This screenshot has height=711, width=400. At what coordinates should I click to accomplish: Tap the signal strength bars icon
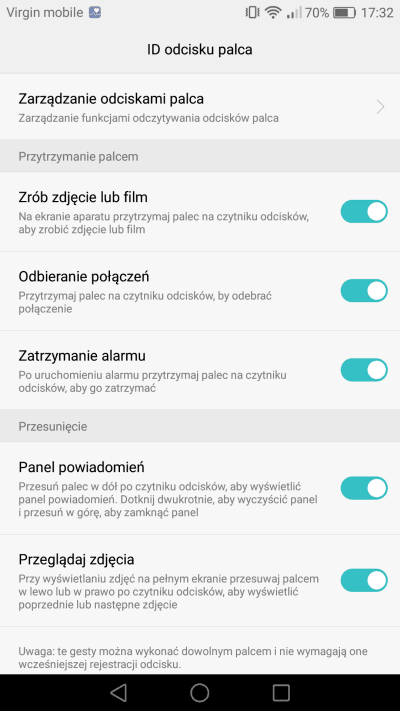[x=294, y=13]
